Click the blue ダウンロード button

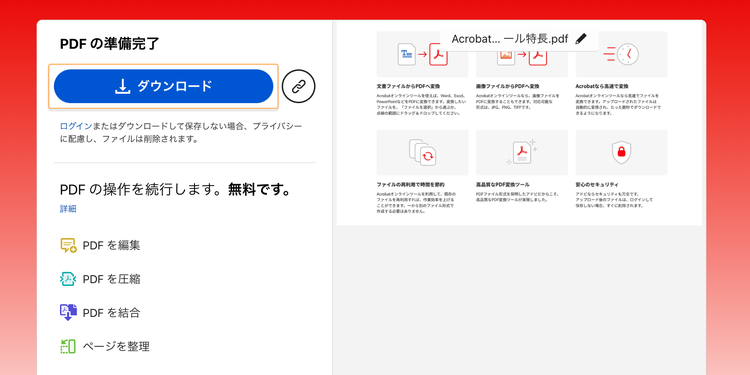(164, 86)
